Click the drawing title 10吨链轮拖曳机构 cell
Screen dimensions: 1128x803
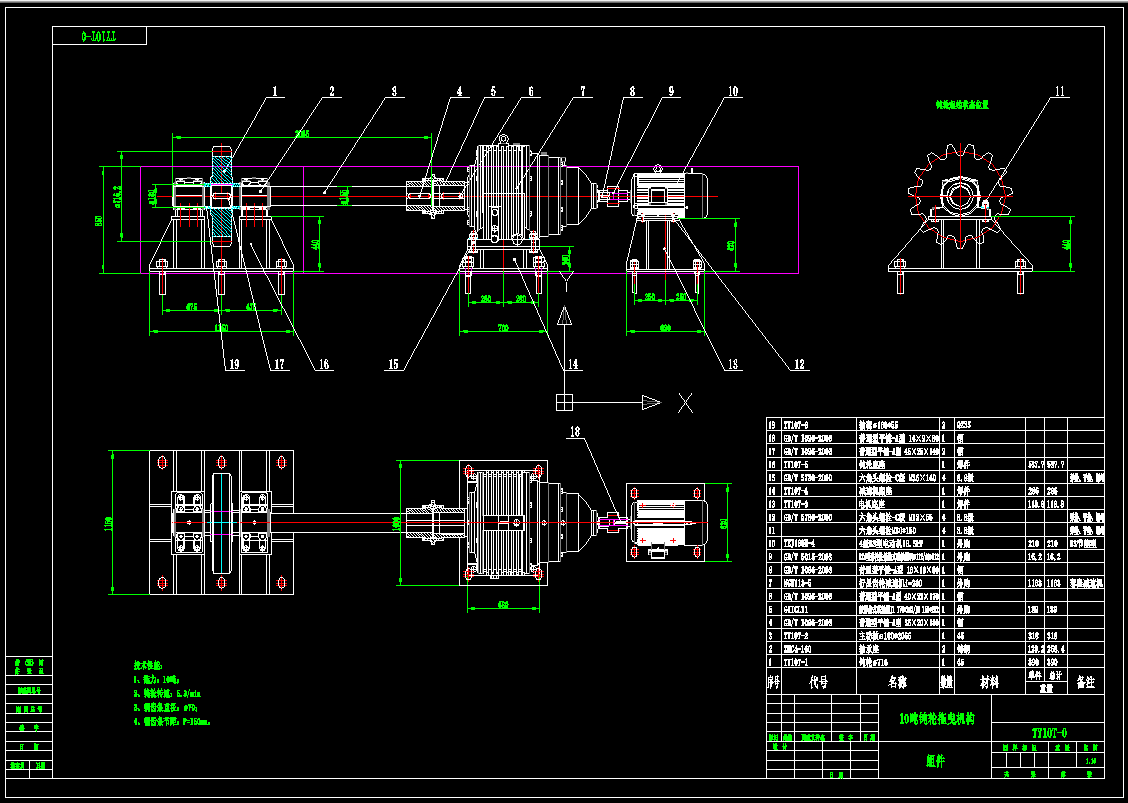tap(936, 719)
